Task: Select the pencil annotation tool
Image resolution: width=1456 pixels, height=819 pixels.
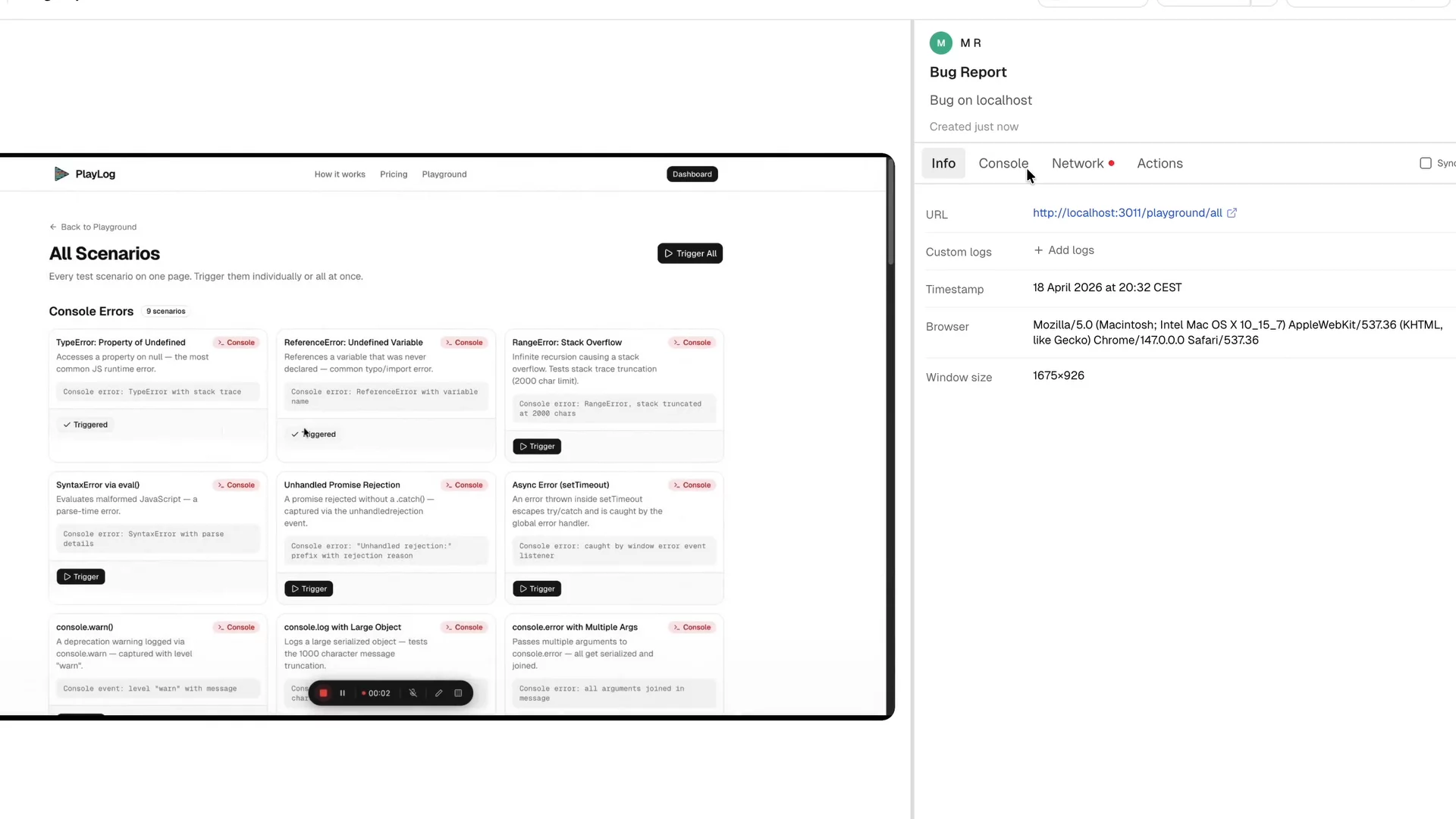Action: (x=438, y=693)
